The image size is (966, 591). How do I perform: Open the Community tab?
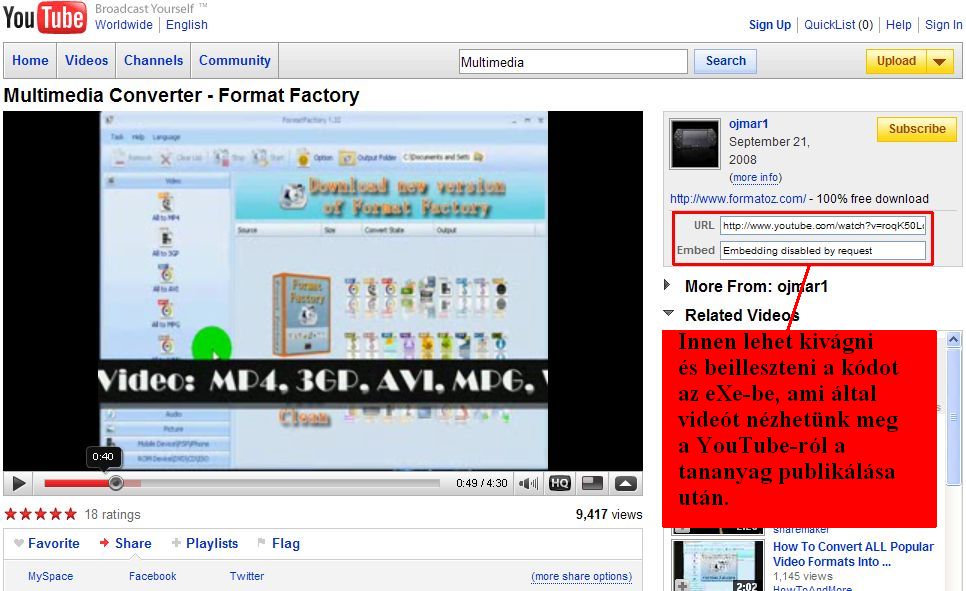click(x=235, y=60)
